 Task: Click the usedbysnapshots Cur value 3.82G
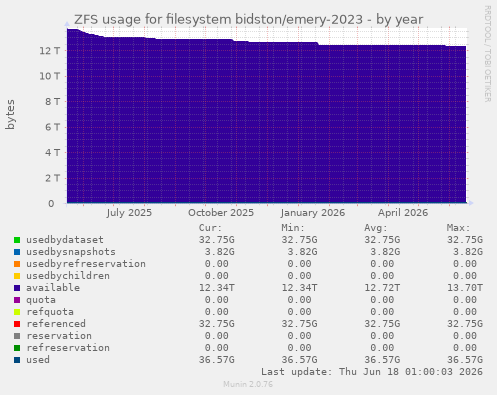[220, 252]
